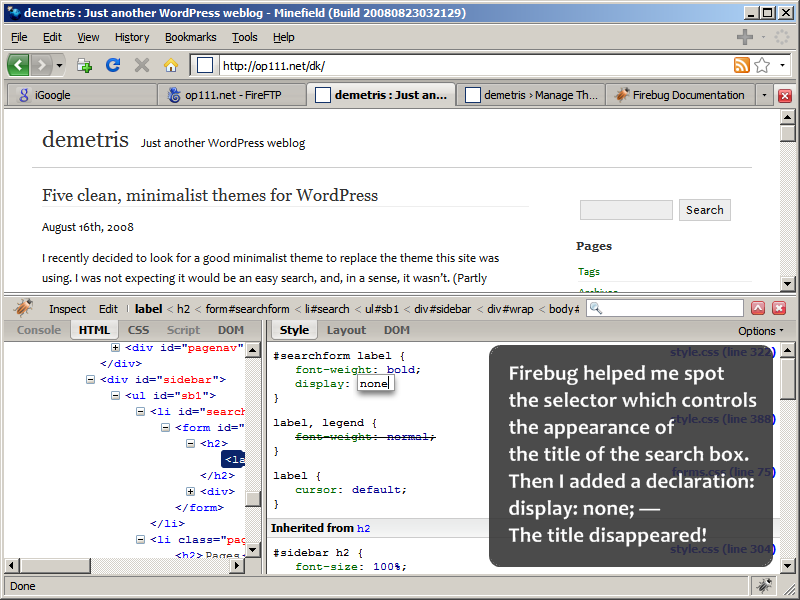Select form#searchform in the breadcrumb path
The image size is (800, 600).
click(x=247, y=309)
